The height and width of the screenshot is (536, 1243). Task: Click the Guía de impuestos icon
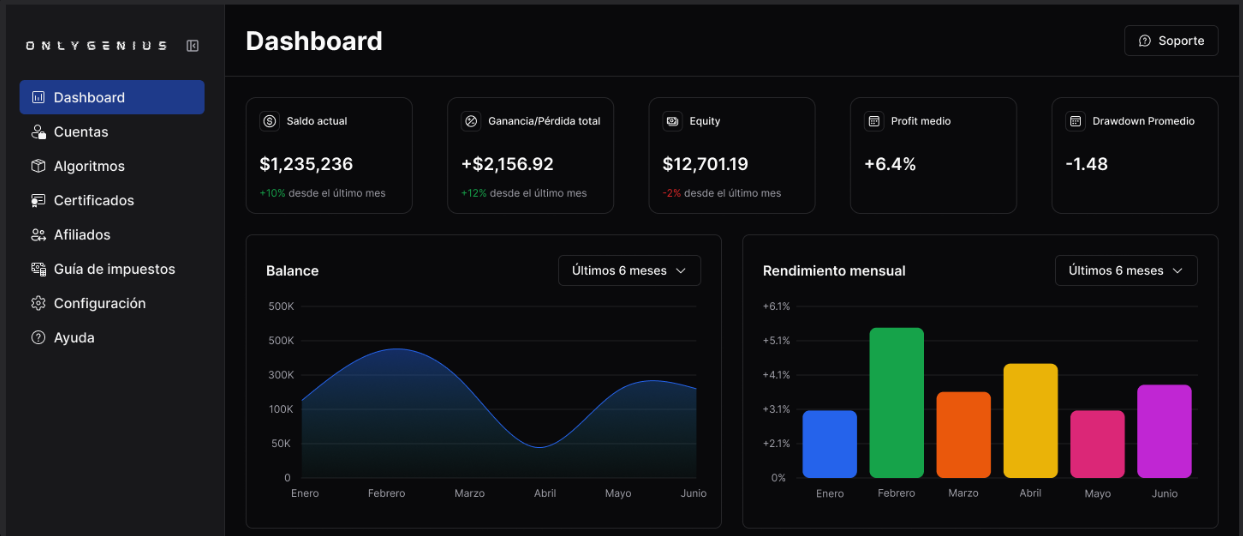tap(38, 269)
